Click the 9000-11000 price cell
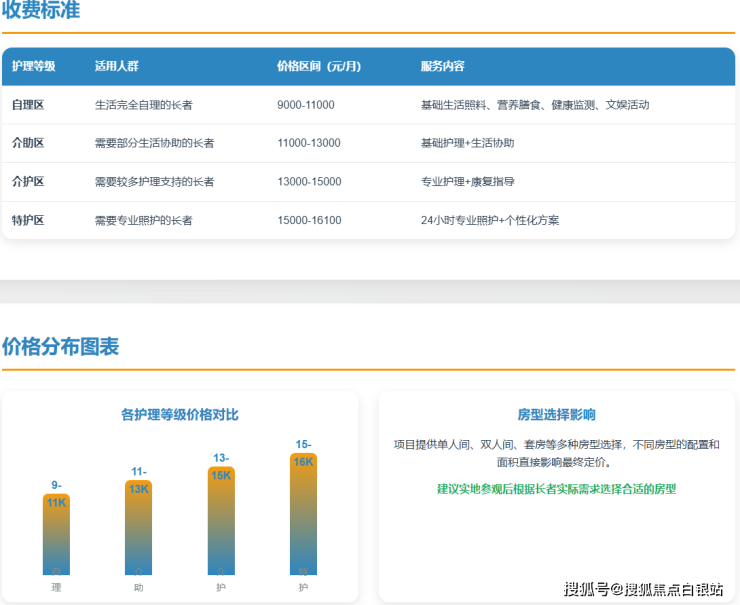Image resolution: width=740 pixels, height=605 pixels. (x=305, y=105)
